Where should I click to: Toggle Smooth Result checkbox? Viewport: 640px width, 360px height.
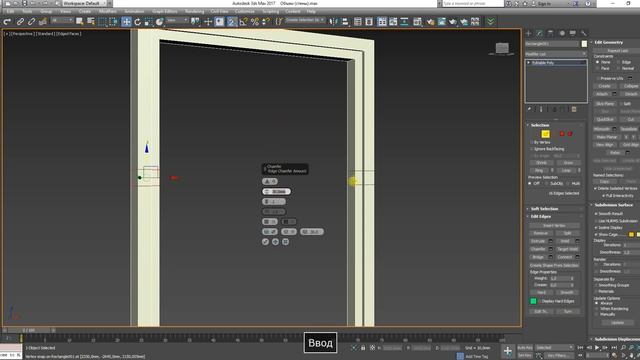pos(596,214)
